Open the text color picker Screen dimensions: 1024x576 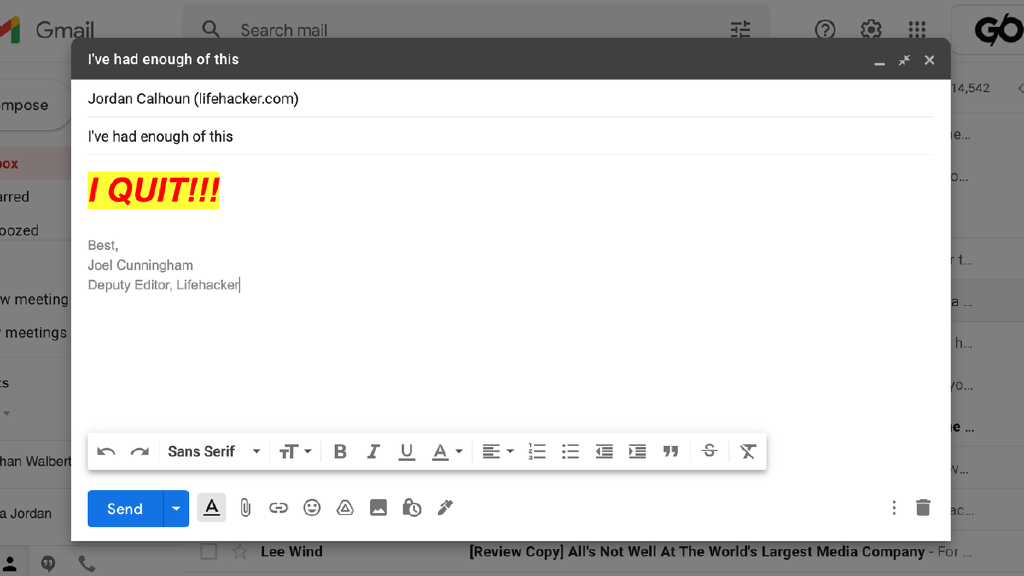point(447,451)
